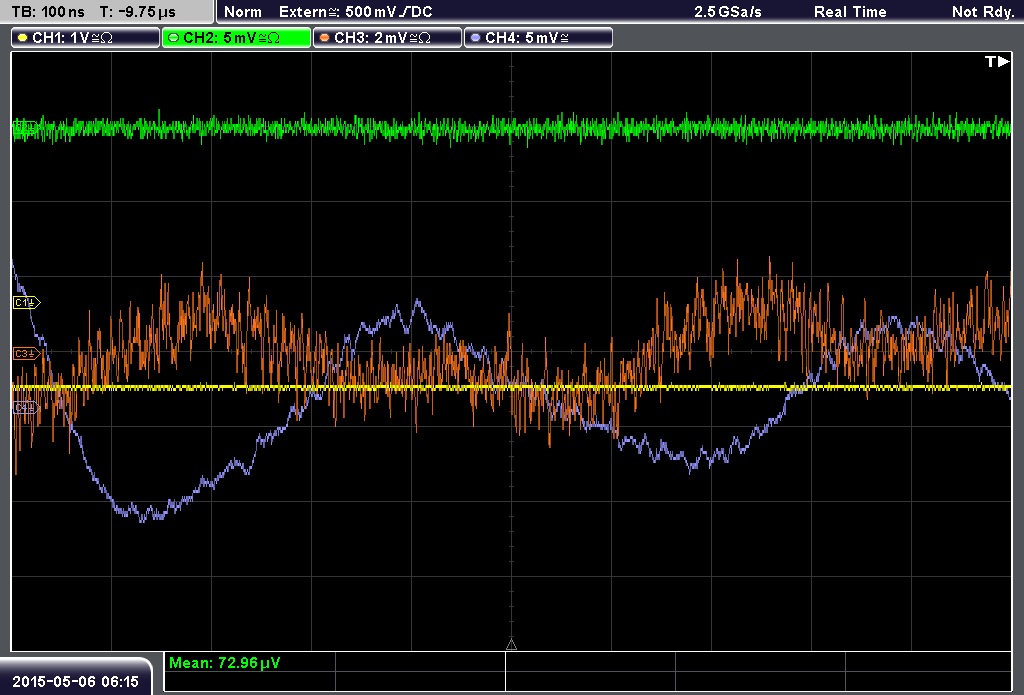
Task: Select the CH3: 2mV channel tab
Action: coord(387,38)
